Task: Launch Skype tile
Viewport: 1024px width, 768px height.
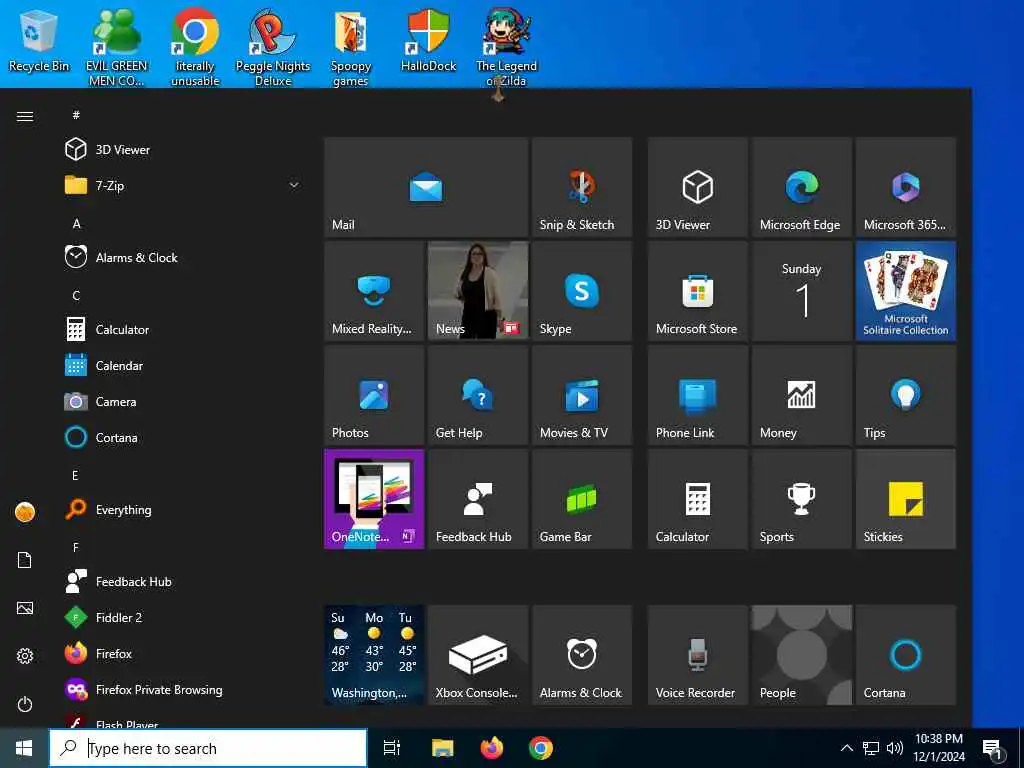Action: (582, 291)
